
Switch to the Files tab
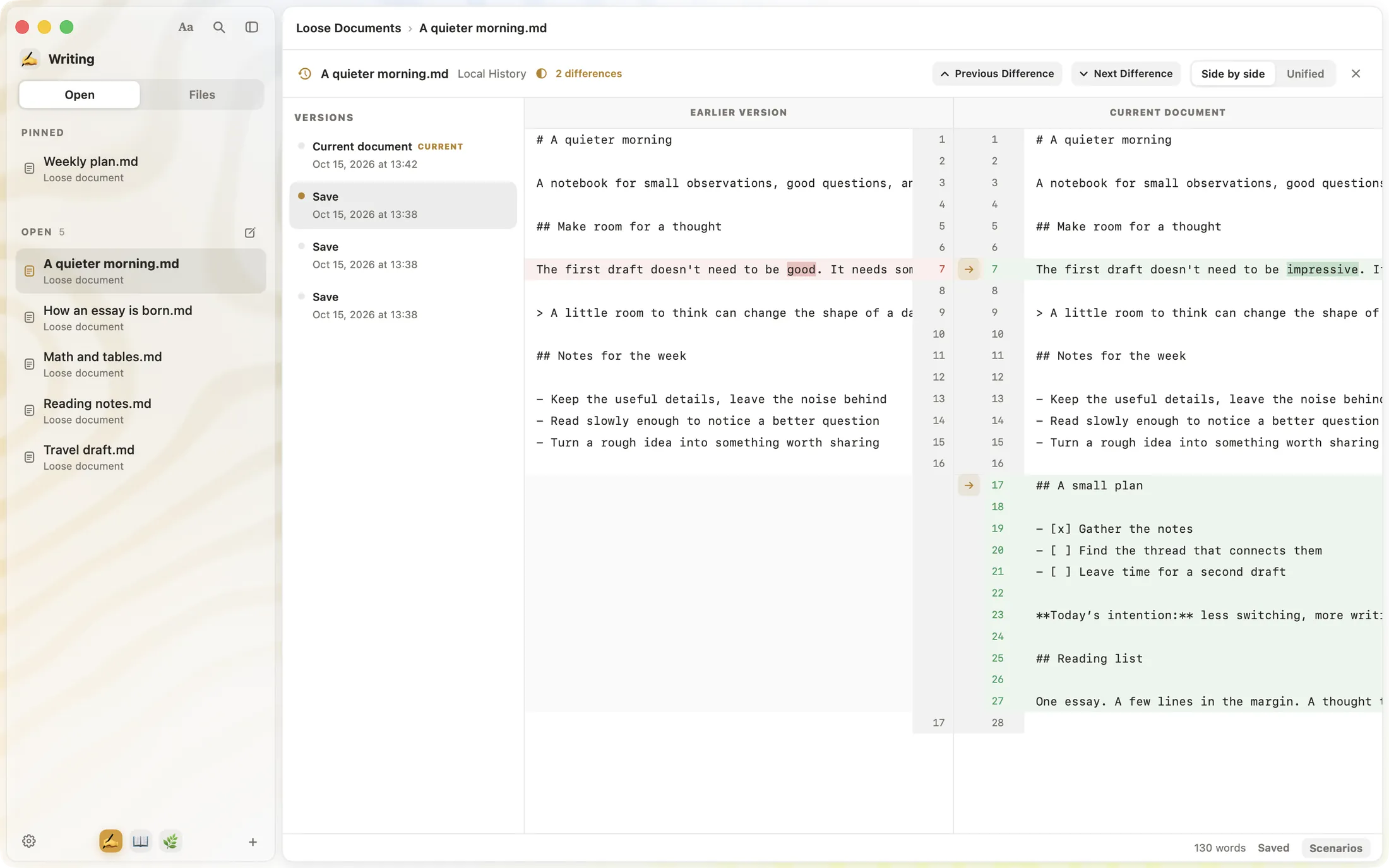coord(202,95)
